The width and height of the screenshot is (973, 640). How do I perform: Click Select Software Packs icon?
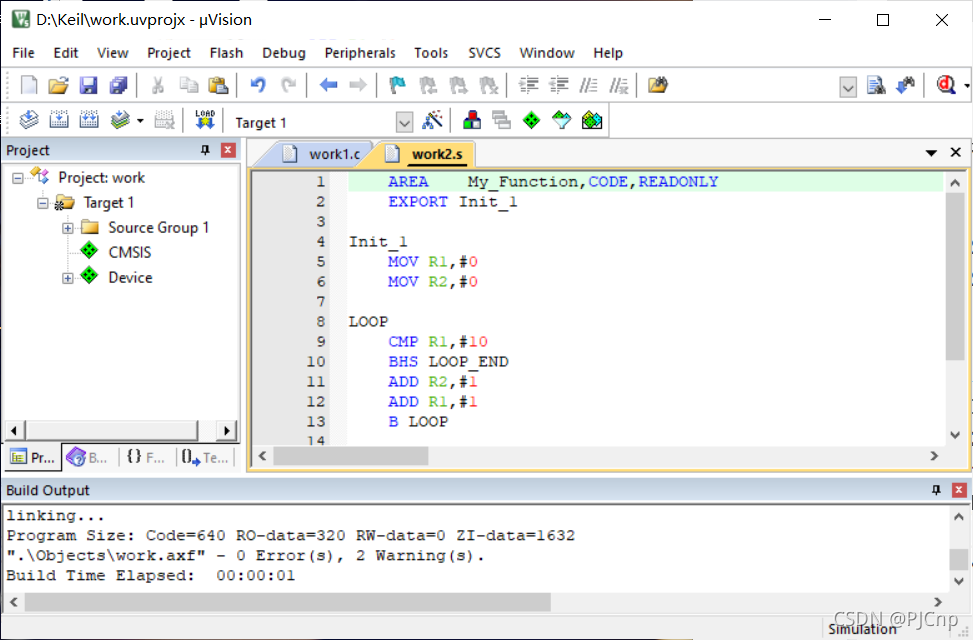pos(562,120)
